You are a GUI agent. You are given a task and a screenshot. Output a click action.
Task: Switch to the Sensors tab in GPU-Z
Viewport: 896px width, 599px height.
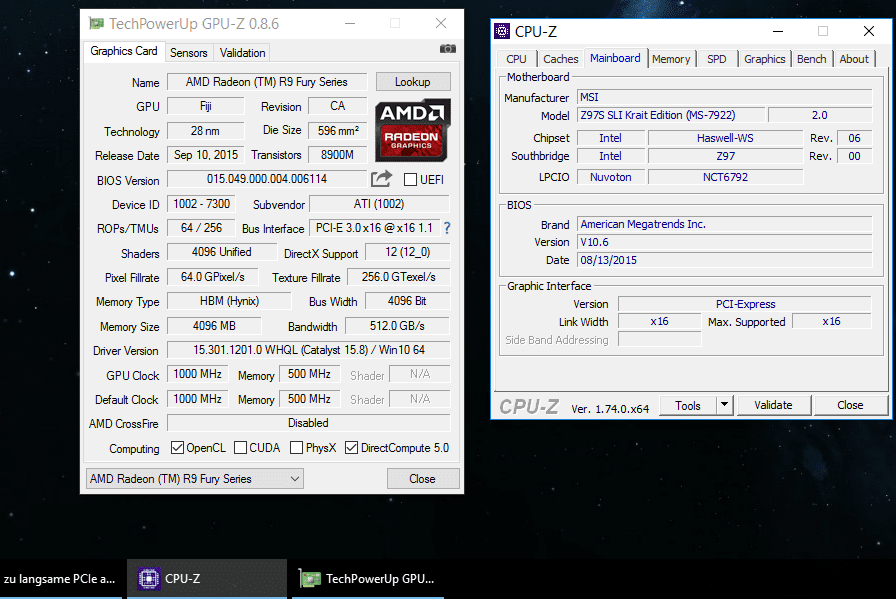click(189, 53)
